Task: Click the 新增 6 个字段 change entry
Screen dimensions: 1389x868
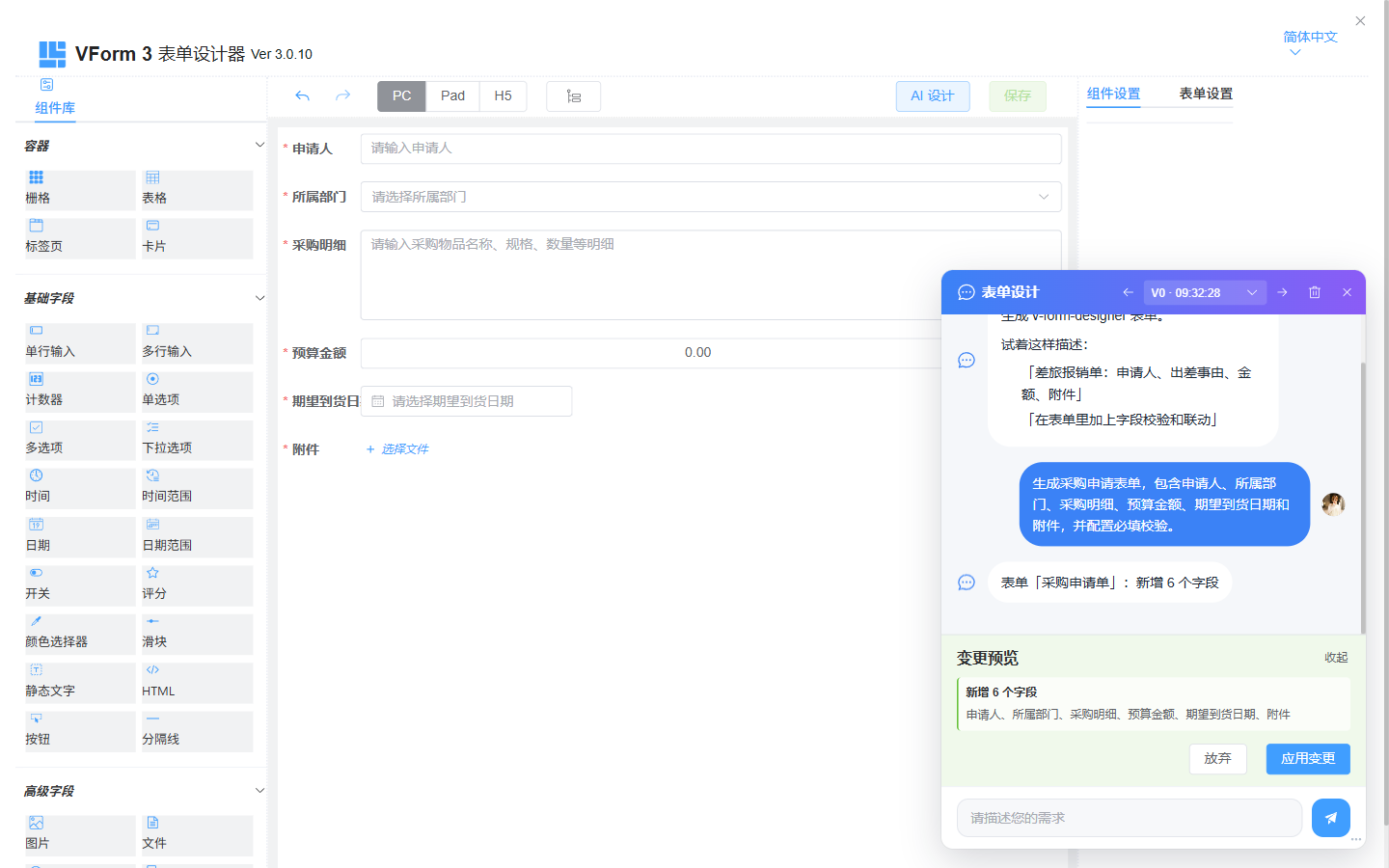Action: 1154,704
